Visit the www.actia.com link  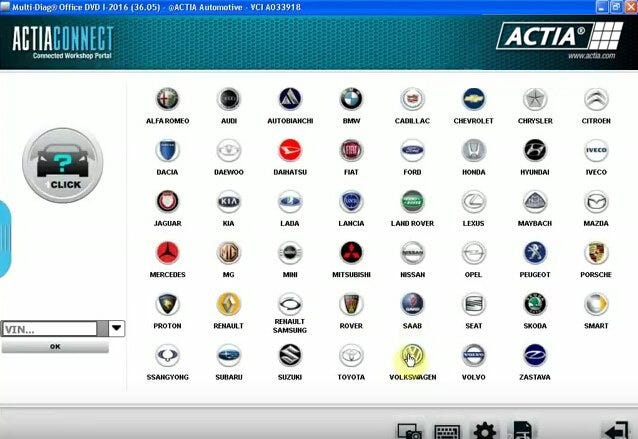(592, 56)
